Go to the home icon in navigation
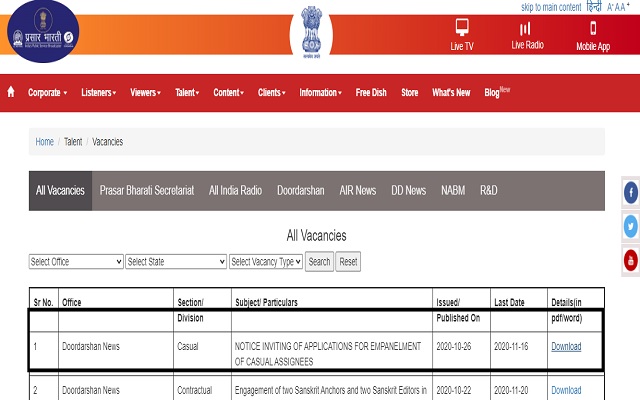640x400 pixels. point(11,92)
